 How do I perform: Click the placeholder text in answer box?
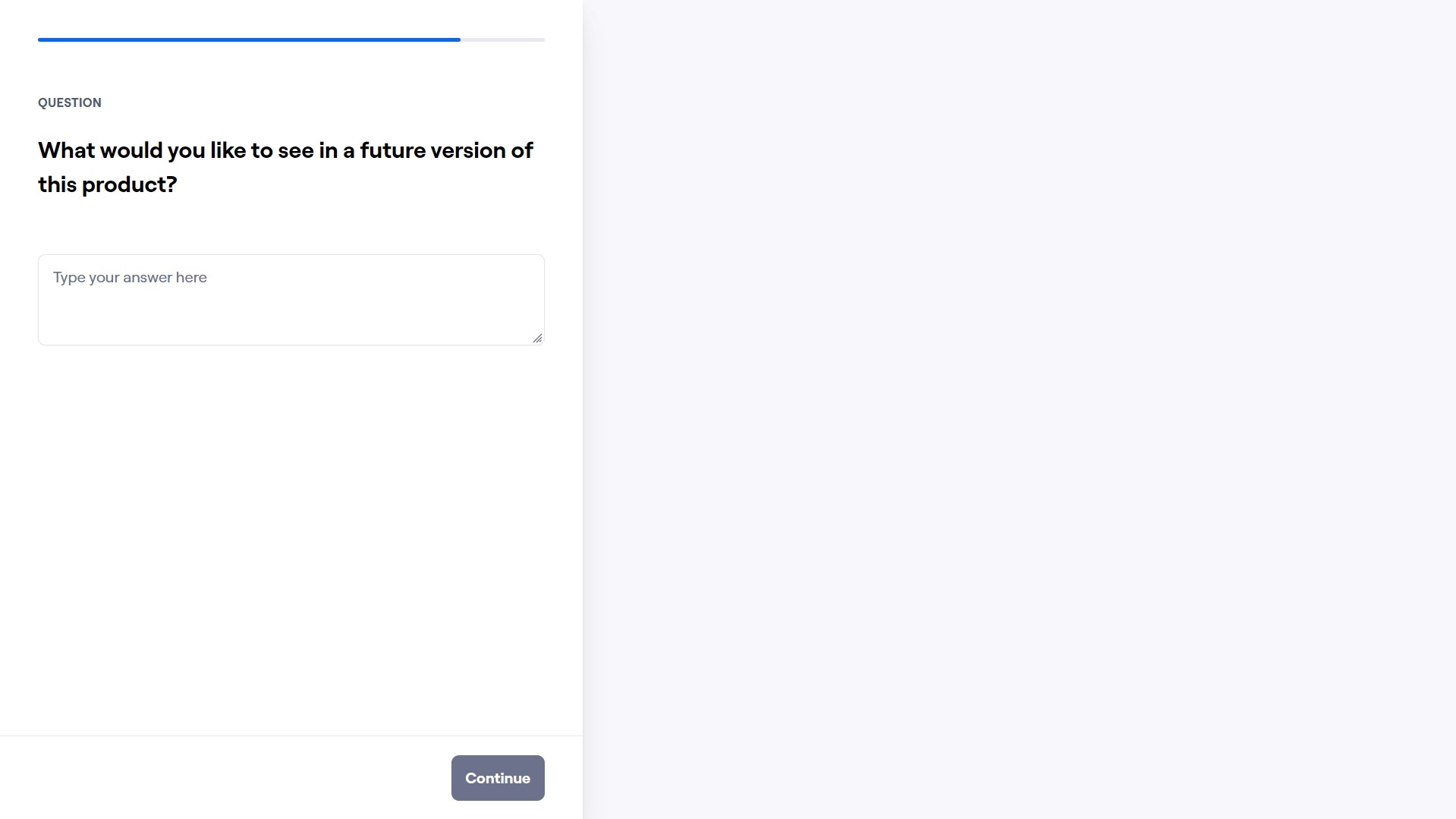tap(130, 277)
